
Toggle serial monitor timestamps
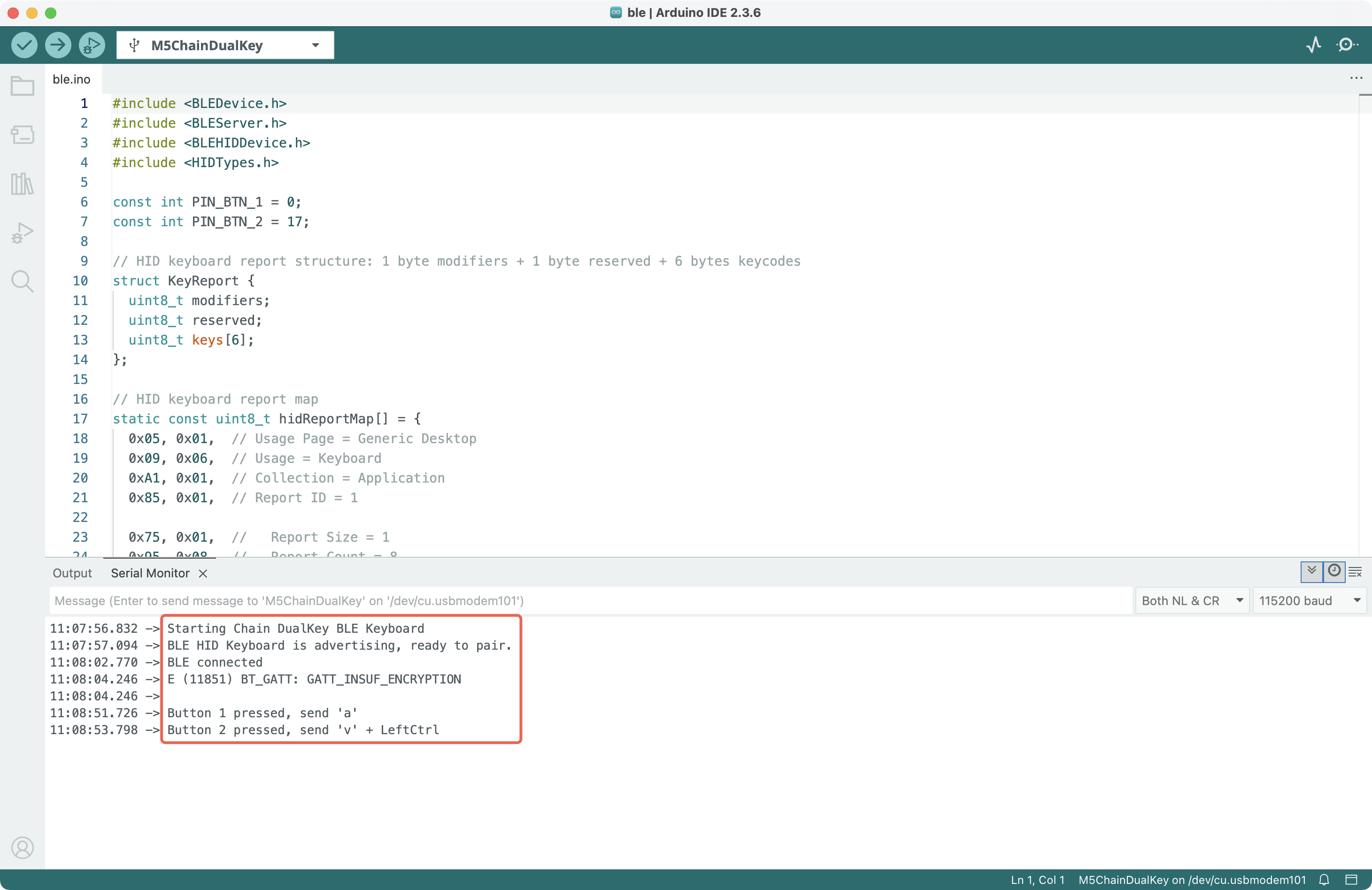click(1334, 571)
